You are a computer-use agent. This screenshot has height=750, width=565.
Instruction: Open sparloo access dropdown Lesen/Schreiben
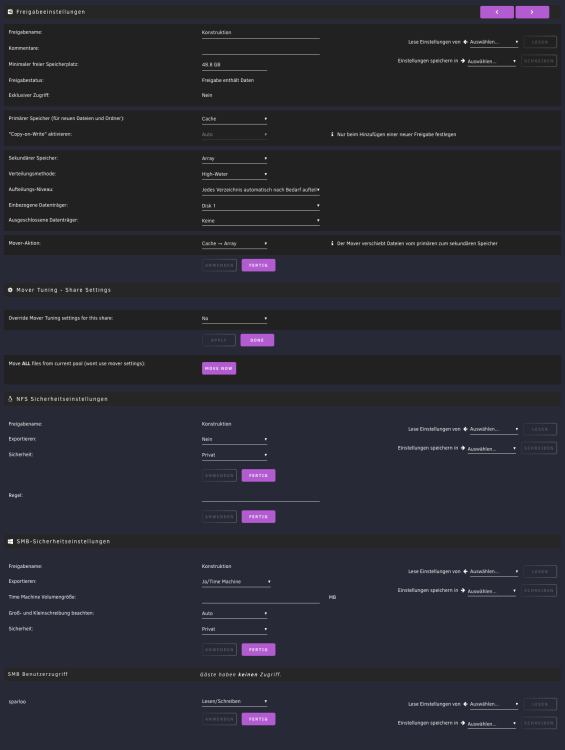(x=234, y=701)
